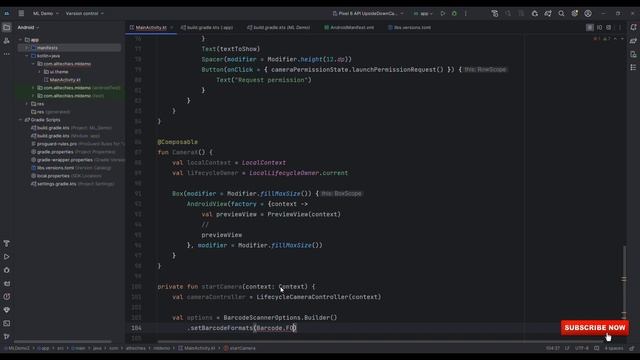The width and height of the screenshot is (640, 360).
Task: Open the main hamburger menu
Action: (21, 13)
